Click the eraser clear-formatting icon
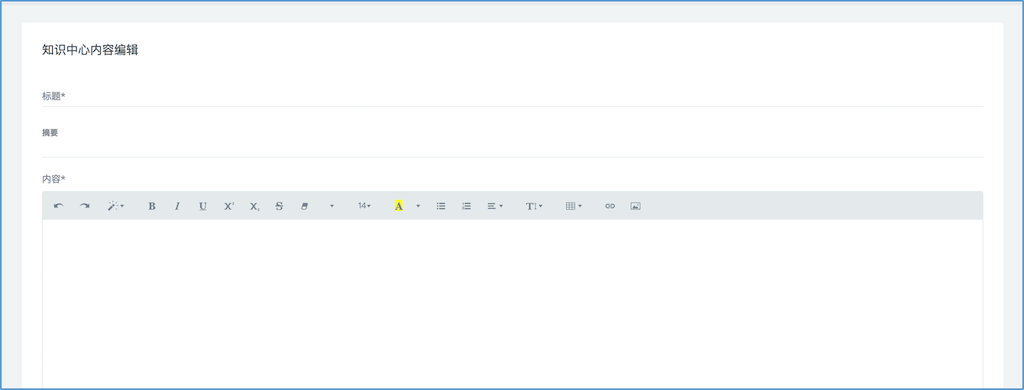 point(304,206)
